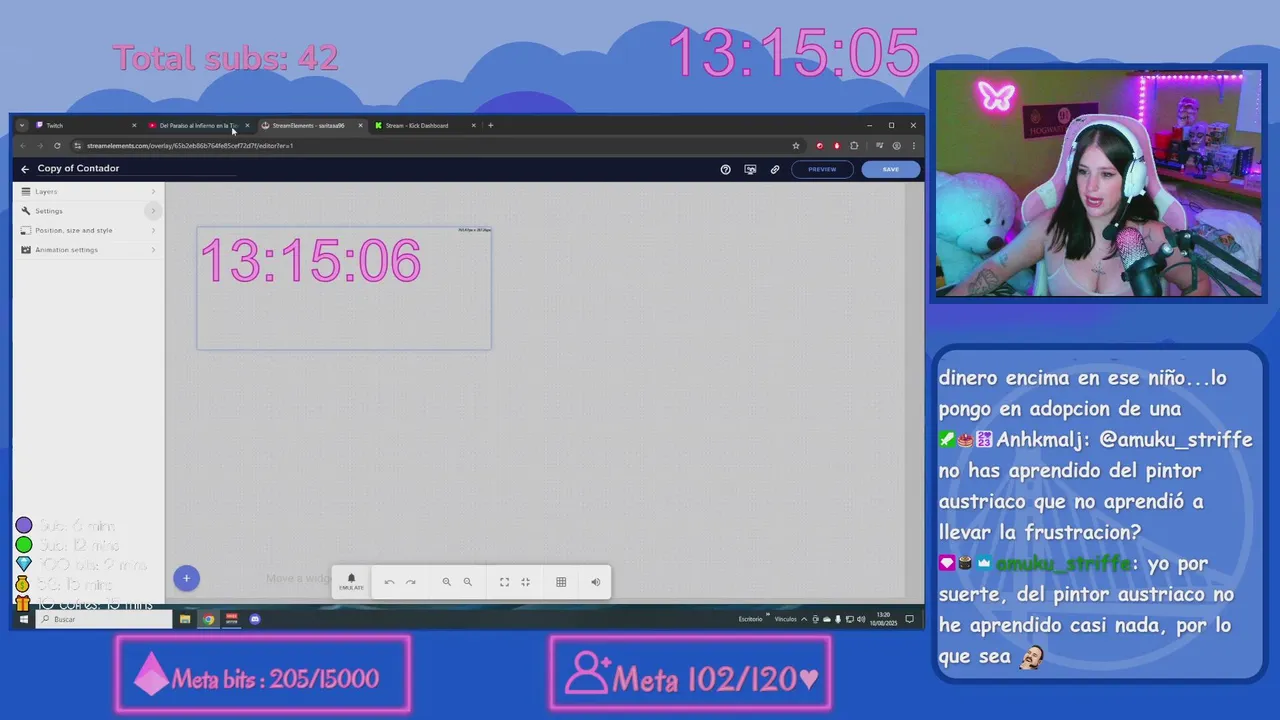
Task: Click the PREVIEW button
Action: coord(822,169)
